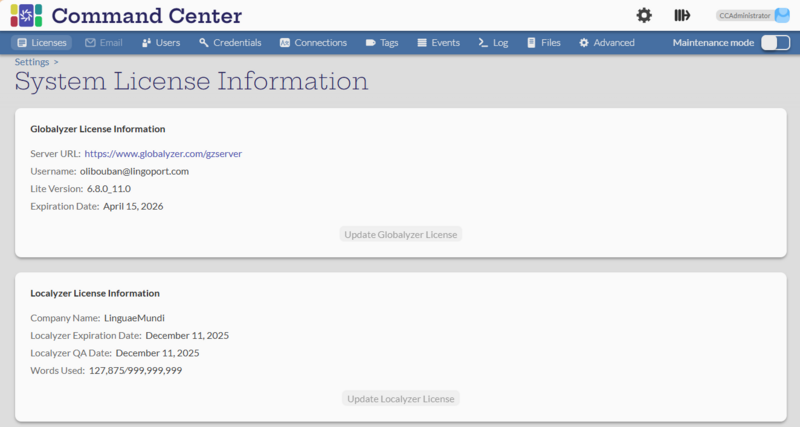800x427 pixels.
Task: Click the Command Center logo icon
Action: tap(26, 15)
